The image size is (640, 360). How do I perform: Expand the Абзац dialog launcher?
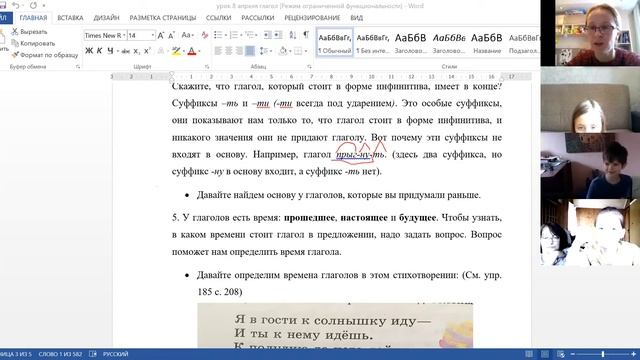click(309, 67)
